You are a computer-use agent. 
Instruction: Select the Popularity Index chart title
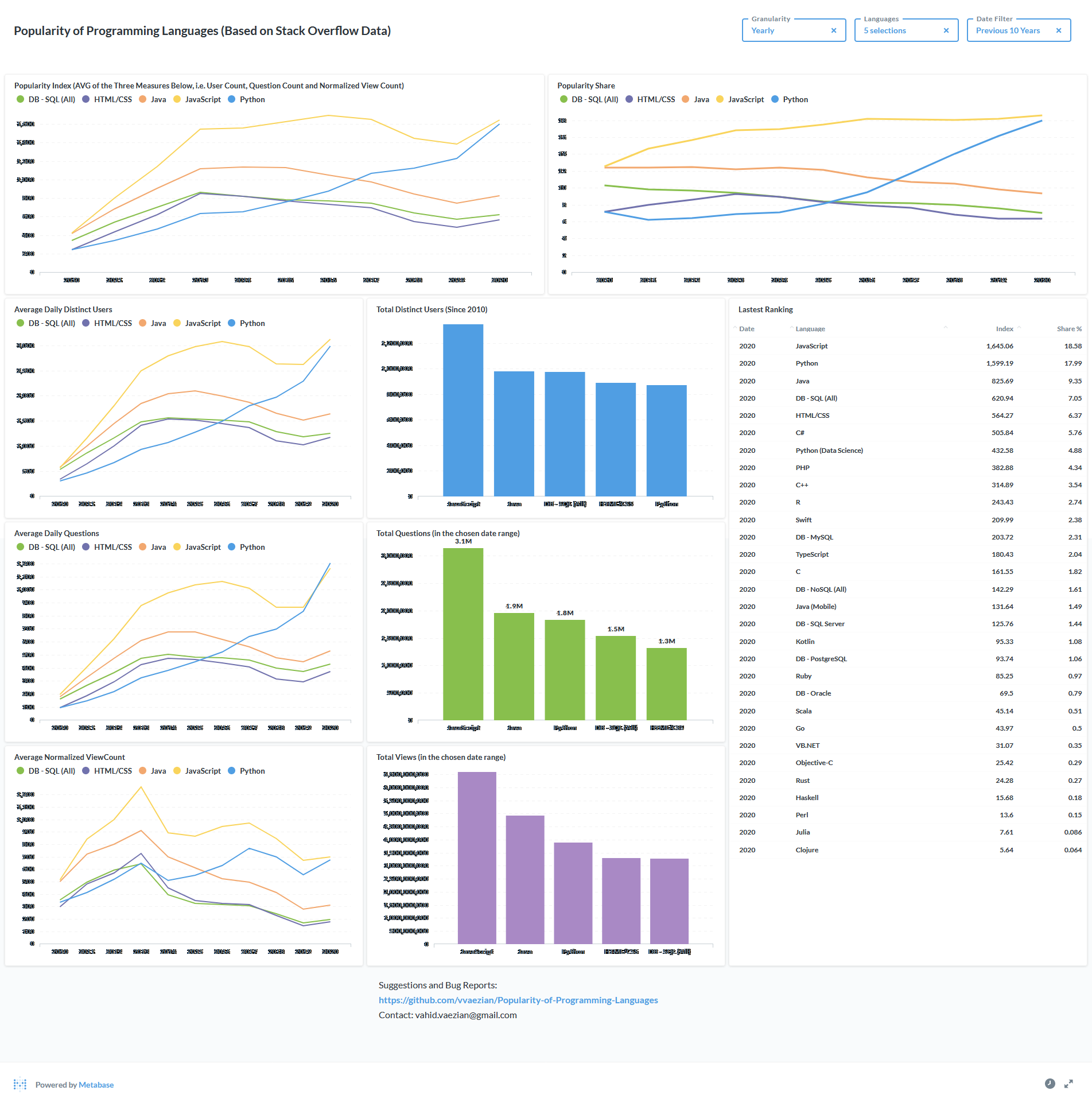(x=209, y=86)
